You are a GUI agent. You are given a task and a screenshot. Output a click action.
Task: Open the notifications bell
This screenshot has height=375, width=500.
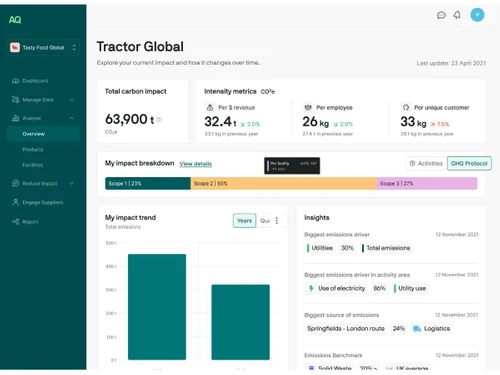[x=457, y=15]
